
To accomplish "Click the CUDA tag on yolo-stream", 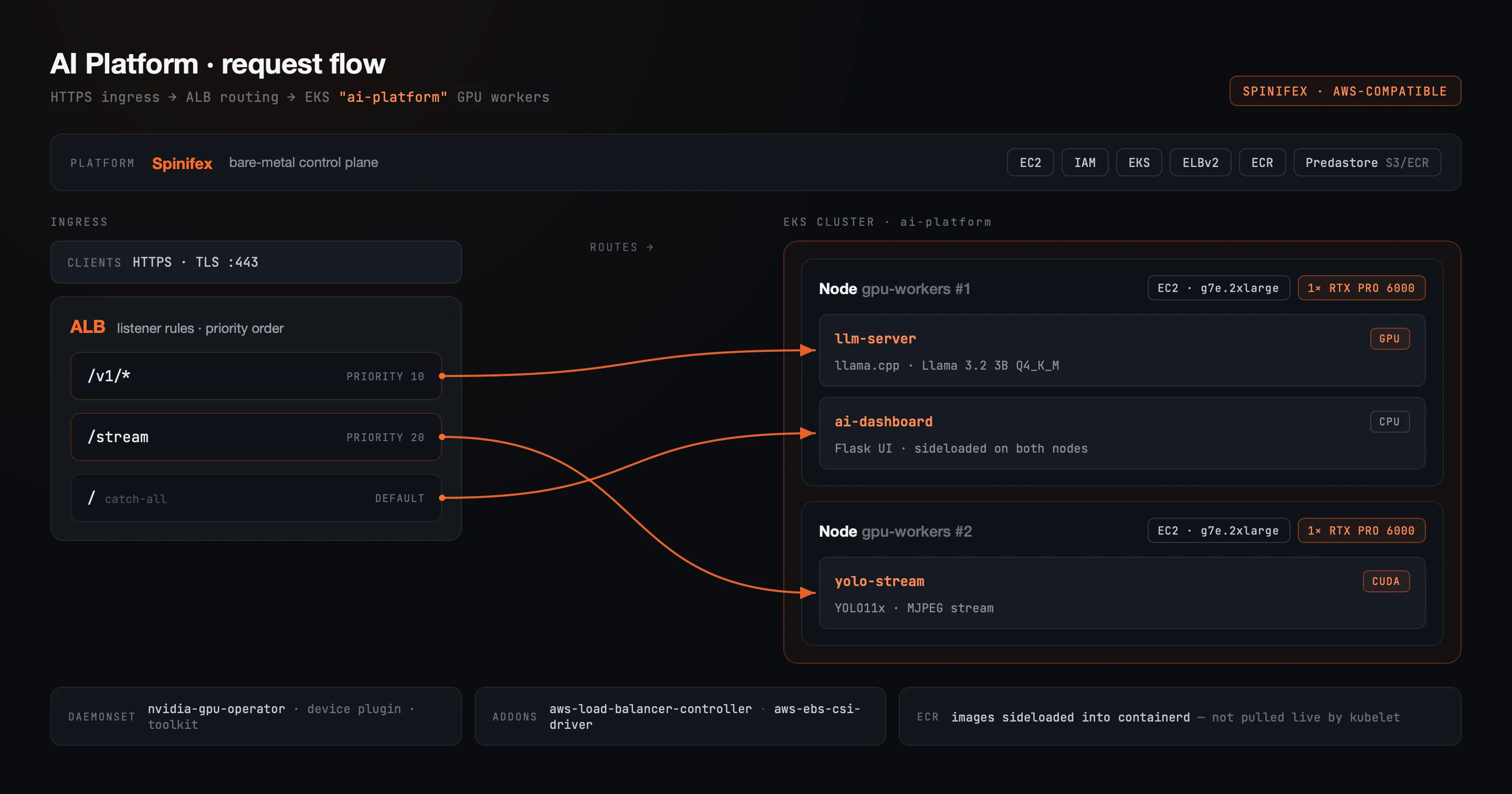I will coord(1386,581).
